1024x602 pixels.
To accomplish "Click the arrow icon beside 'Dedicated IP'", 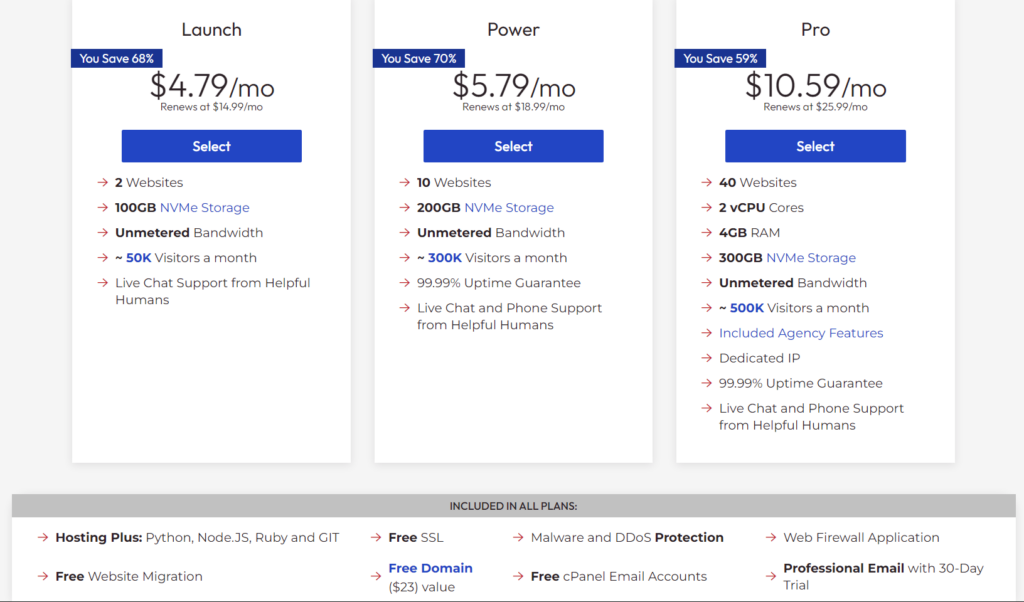I will pos(706,358).
